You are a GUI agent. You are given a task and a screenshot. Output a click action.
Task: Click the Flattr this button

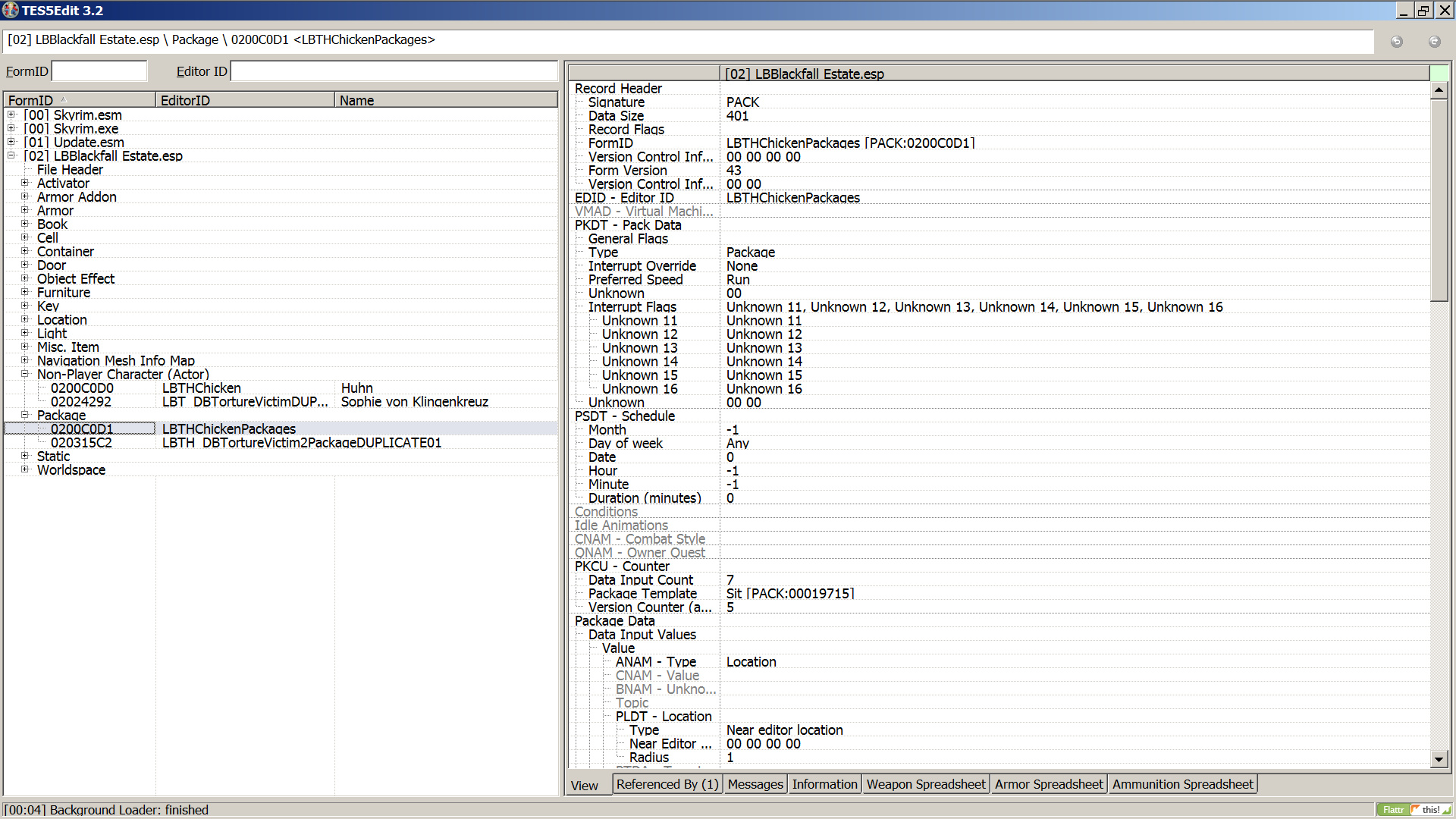[x=1414, y=809]
